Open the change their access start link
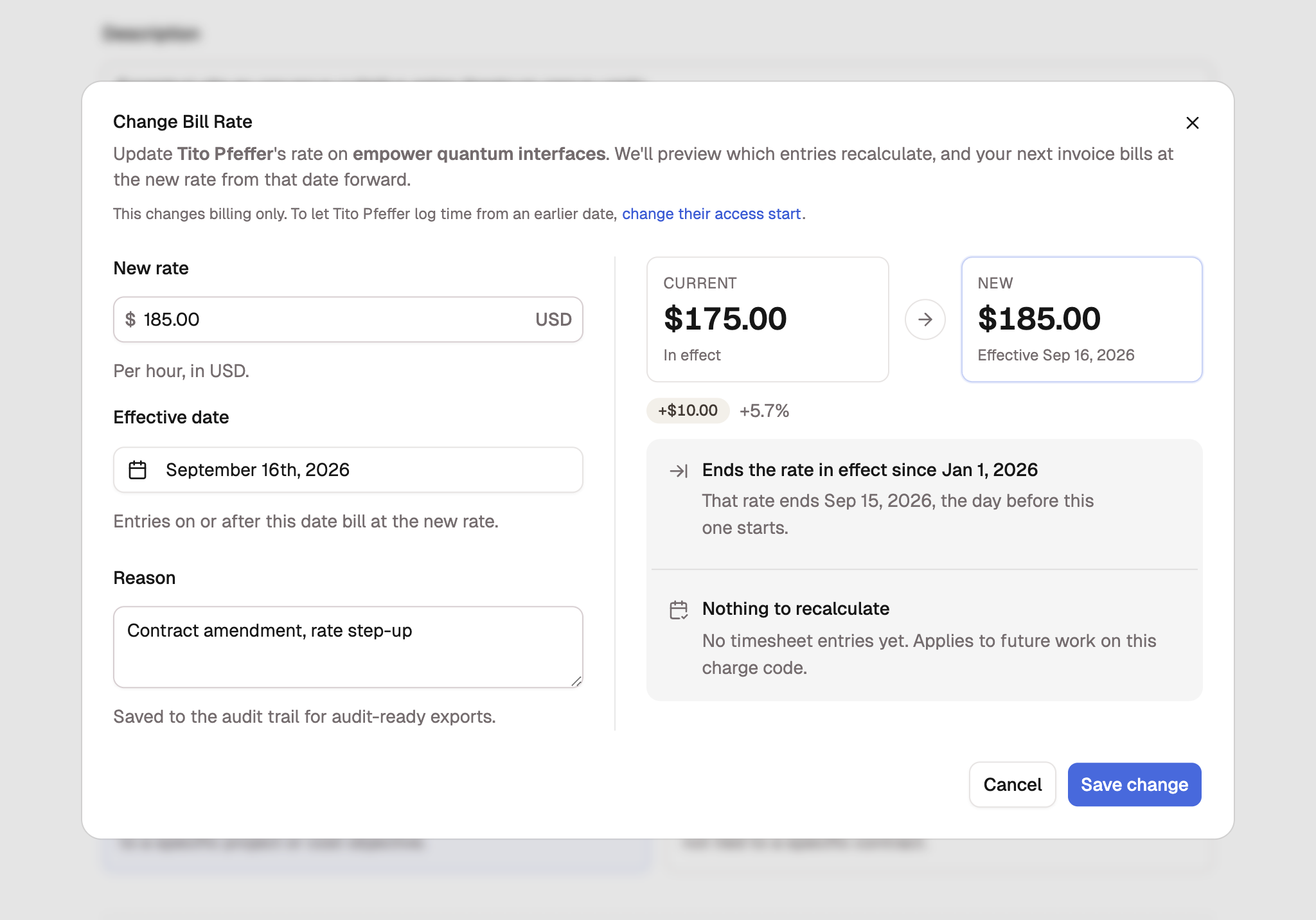The height and width of the screenshot is (920, 1316). coord(711,214)
